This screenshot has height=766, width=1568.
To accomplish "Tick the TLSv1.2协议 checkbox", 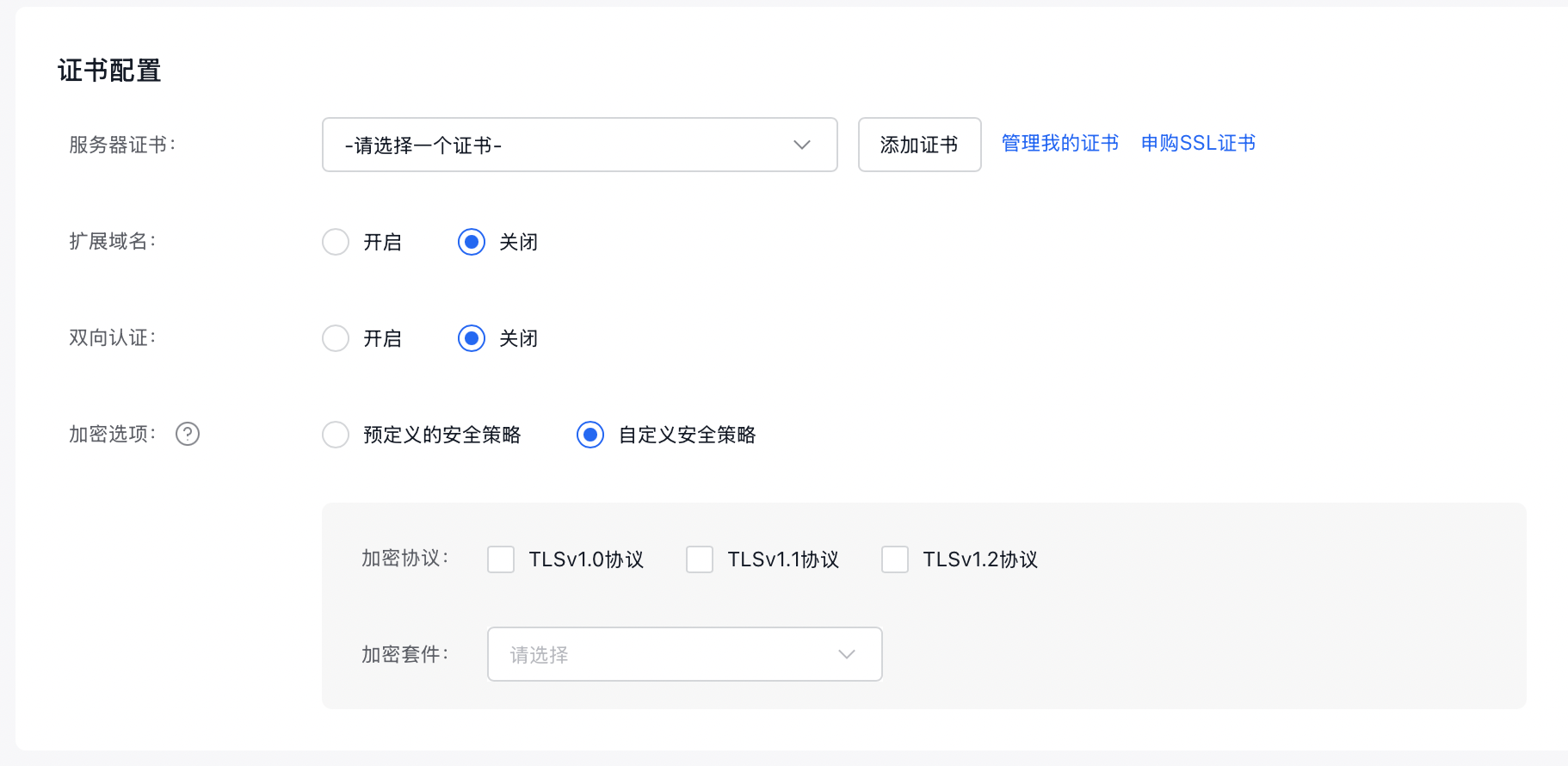I will click(895, 559).
